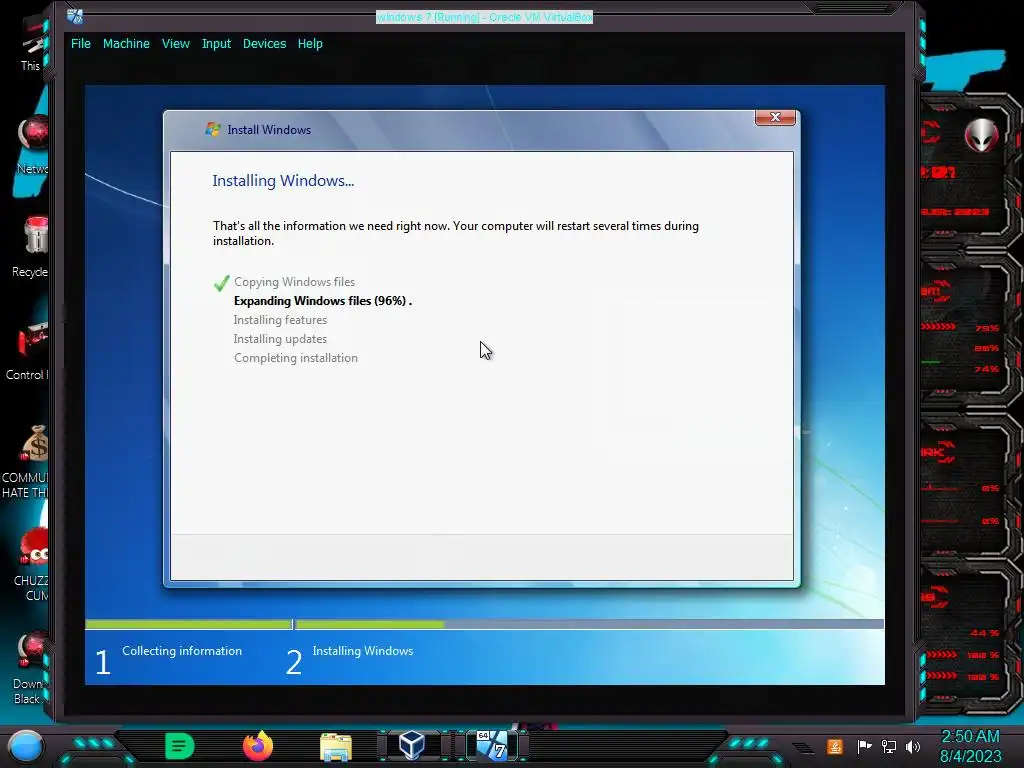Select the Windows 7 VM taskbar icon
Screen dimensions: 1024x768
[x=492, y=745]
